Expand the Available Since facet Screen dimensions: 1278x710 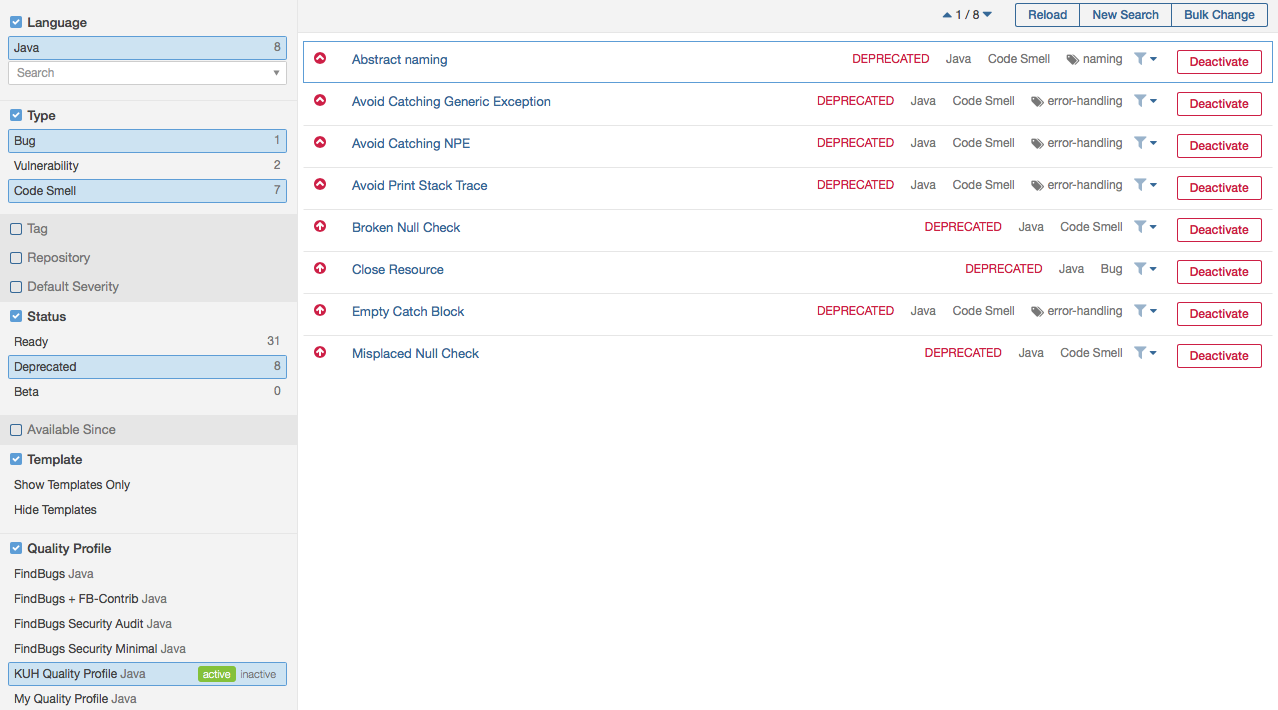pos(71,430)
